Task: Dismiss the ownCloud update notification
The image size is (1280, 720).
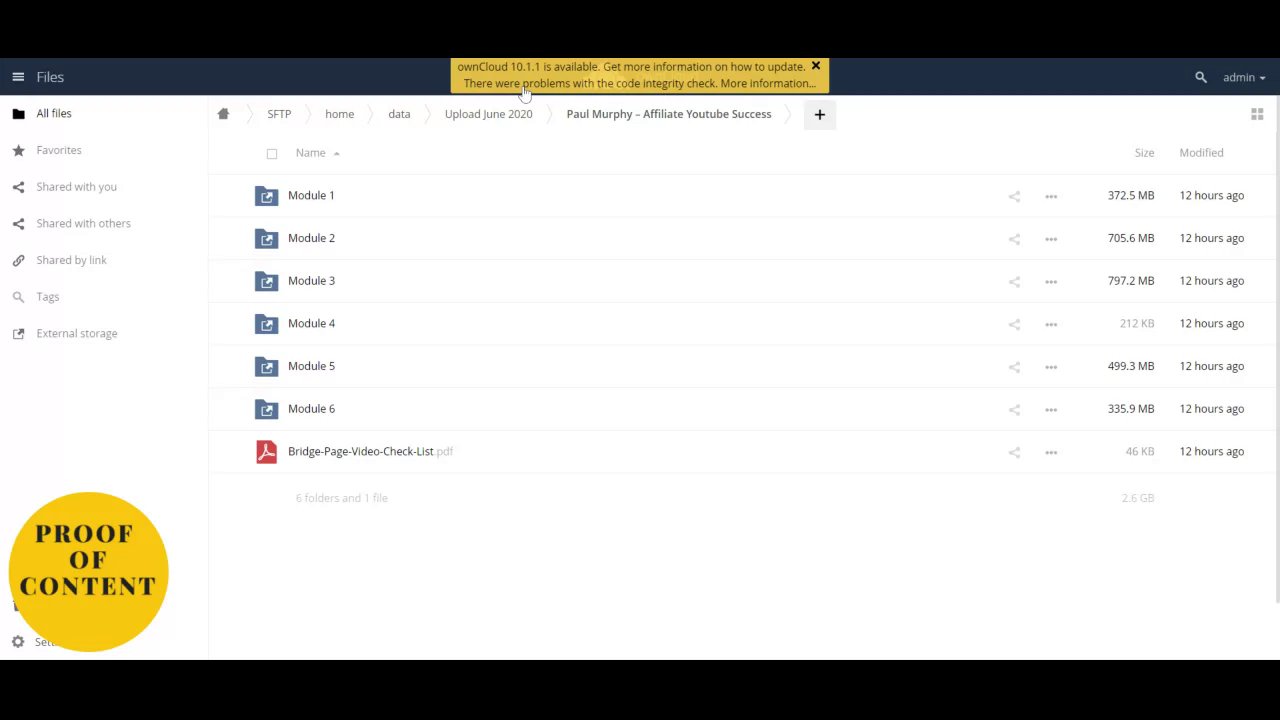Action: pyautogui.click(x=815, y=66)
